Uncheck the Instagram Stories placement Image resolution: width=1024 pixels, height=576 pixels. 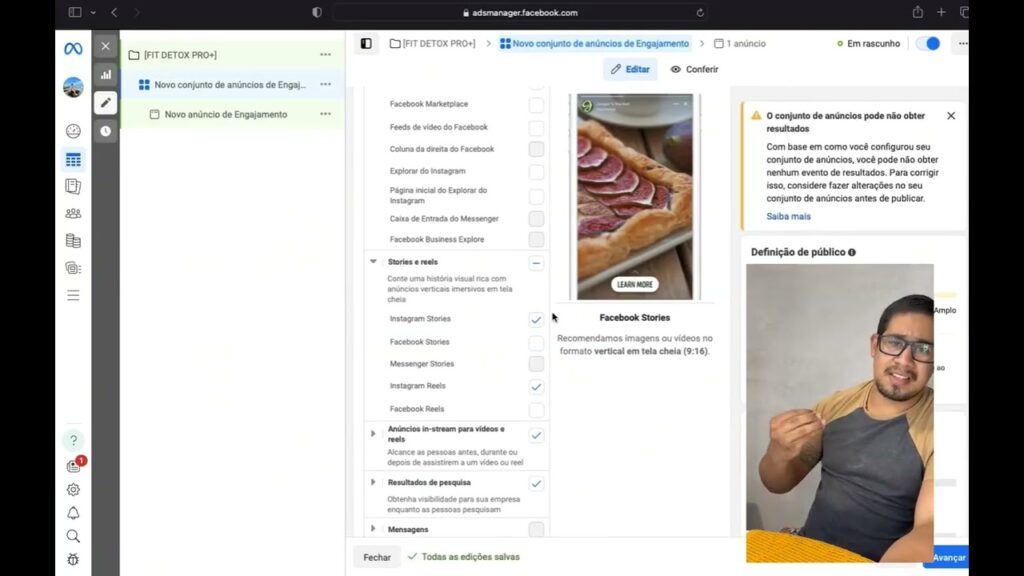click(x=536, y=320)
